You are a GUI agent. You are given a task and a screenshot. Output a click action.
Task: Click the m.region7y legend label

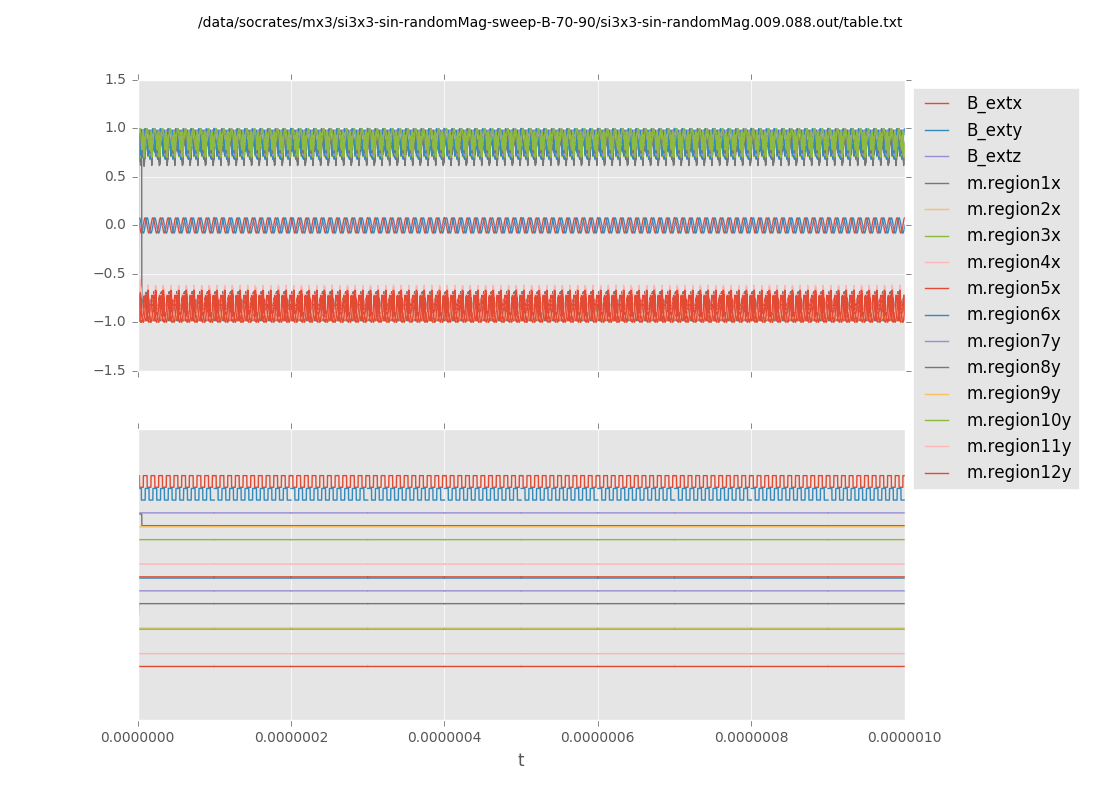1013,341
